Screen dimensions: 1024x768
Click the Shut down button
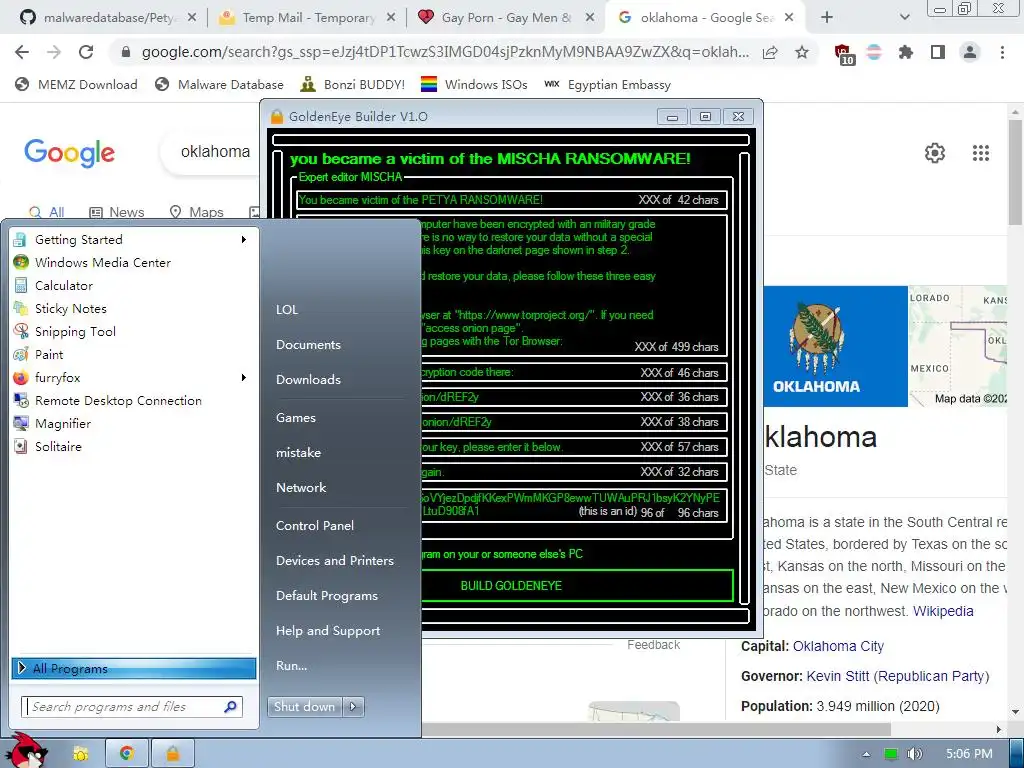pos(304,707)
